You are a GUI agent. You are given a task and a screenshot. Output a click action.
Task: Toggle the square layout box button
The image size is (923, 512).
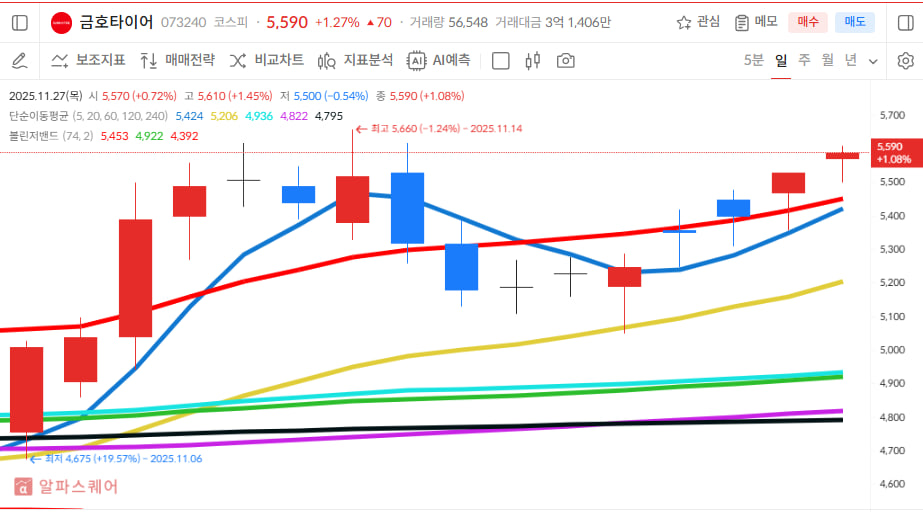[x=501, y=61]
